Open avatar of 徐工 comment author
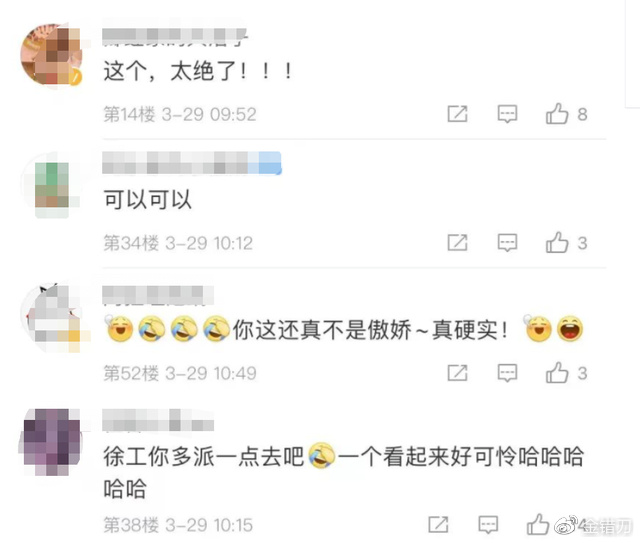This screenshot has height=543, width=640. (52, 441)
